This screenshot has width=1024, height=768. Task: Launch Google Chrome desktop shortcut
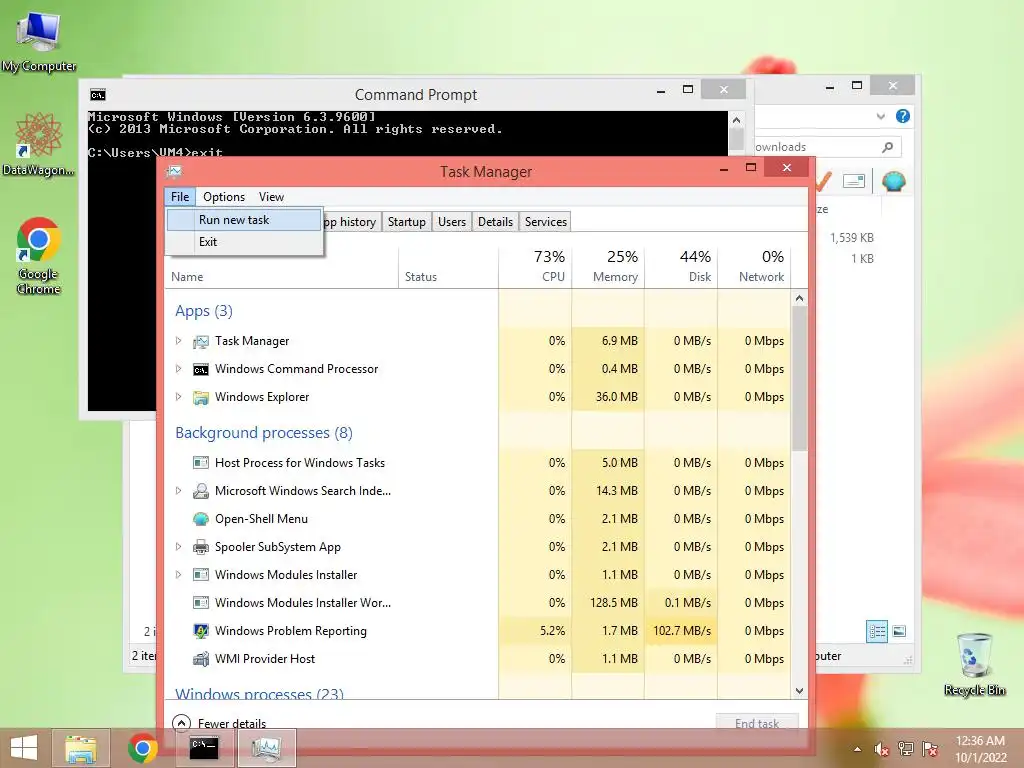pyautogui.click(x=39, y=255)
